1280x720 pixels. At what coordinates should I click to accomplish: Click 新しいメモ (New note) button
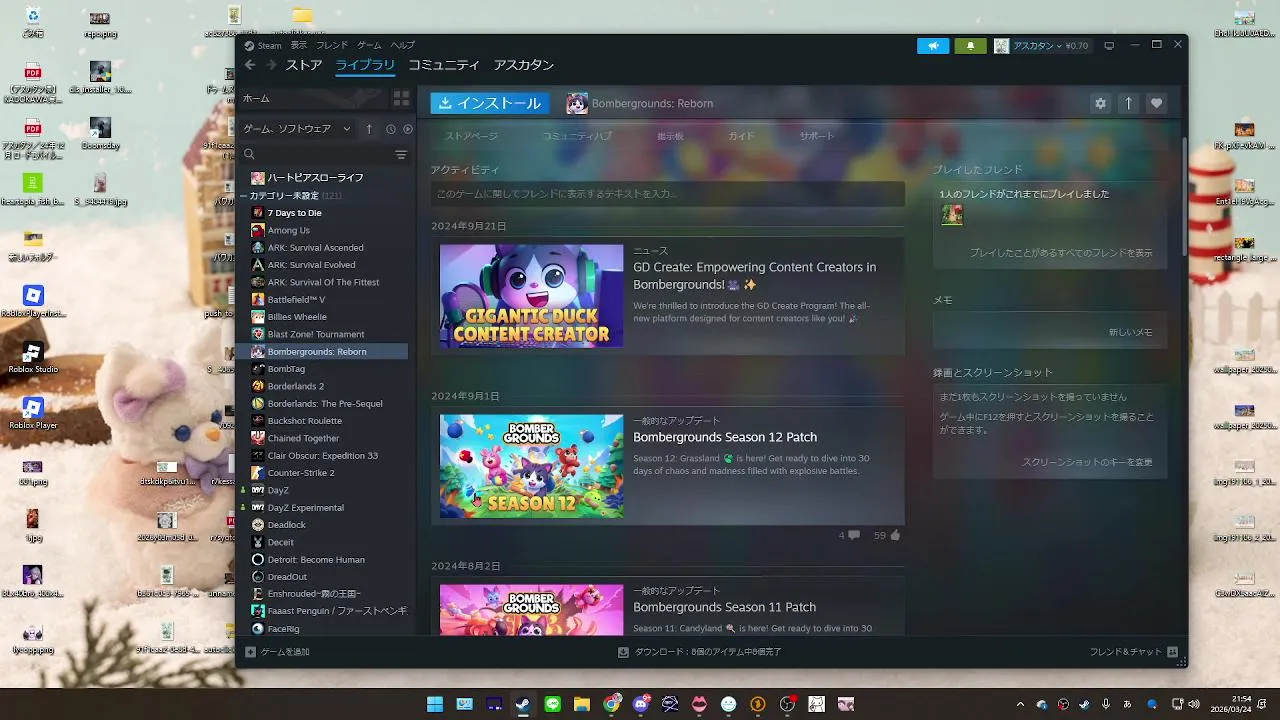click(x=1131, y=332)
